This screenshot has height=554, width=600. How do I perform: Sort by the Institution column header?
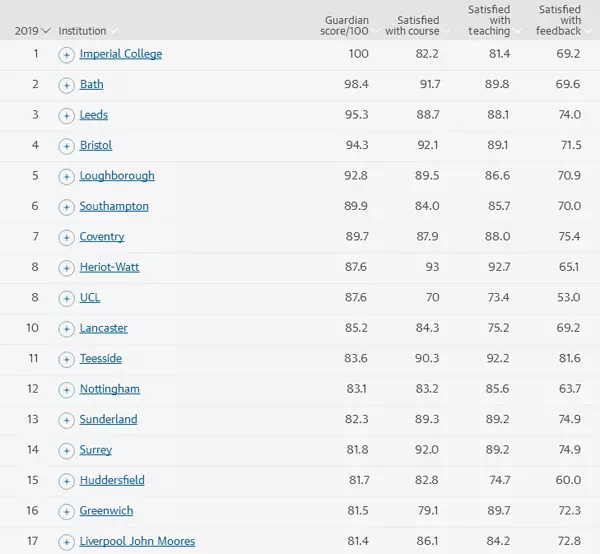point(86,31)
